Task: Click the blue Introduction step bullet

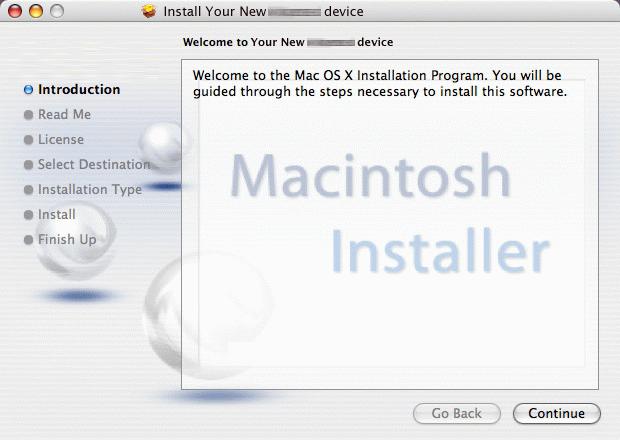Action: point(28,90)
